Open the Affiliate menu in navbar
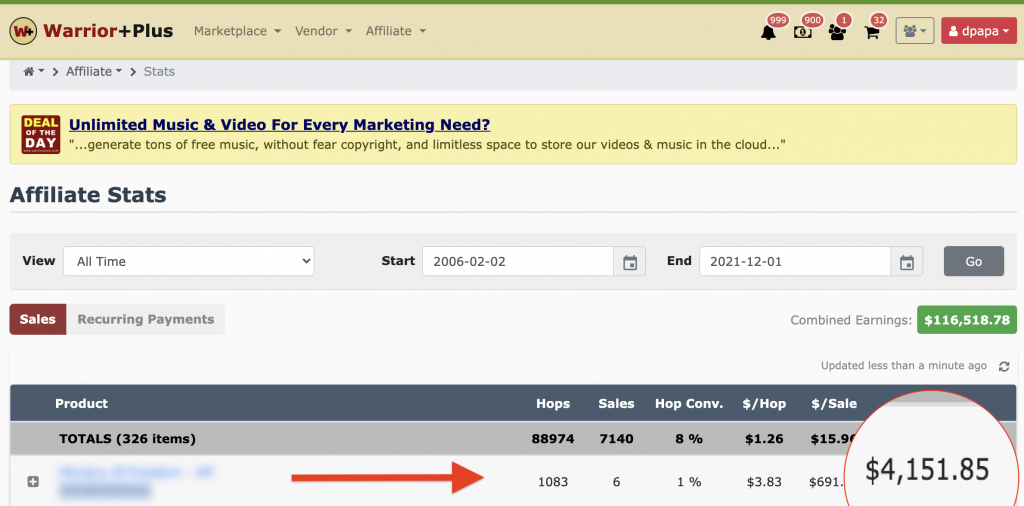 click(396, 31)
